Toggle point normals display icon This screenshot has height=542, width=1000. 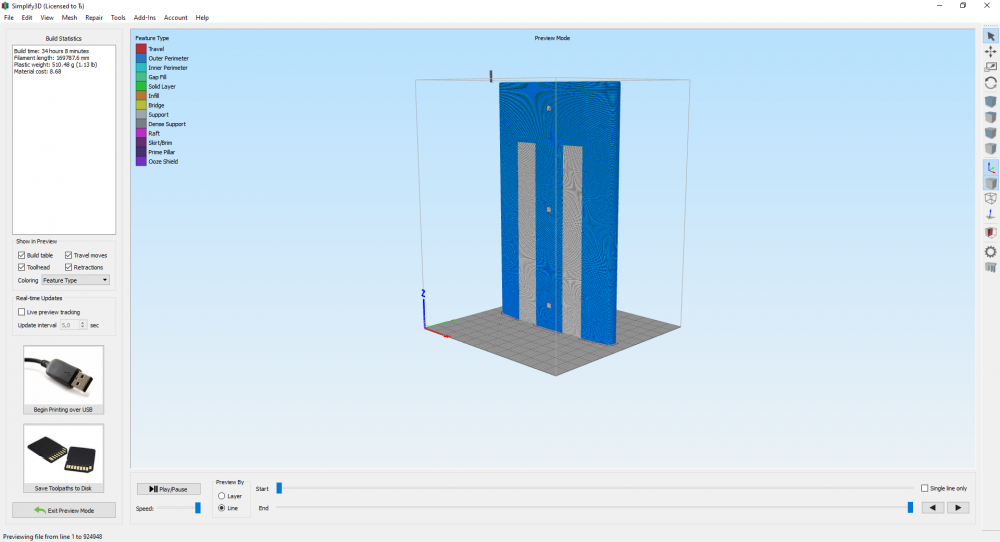pyautogui.click(x=990, y=214)
